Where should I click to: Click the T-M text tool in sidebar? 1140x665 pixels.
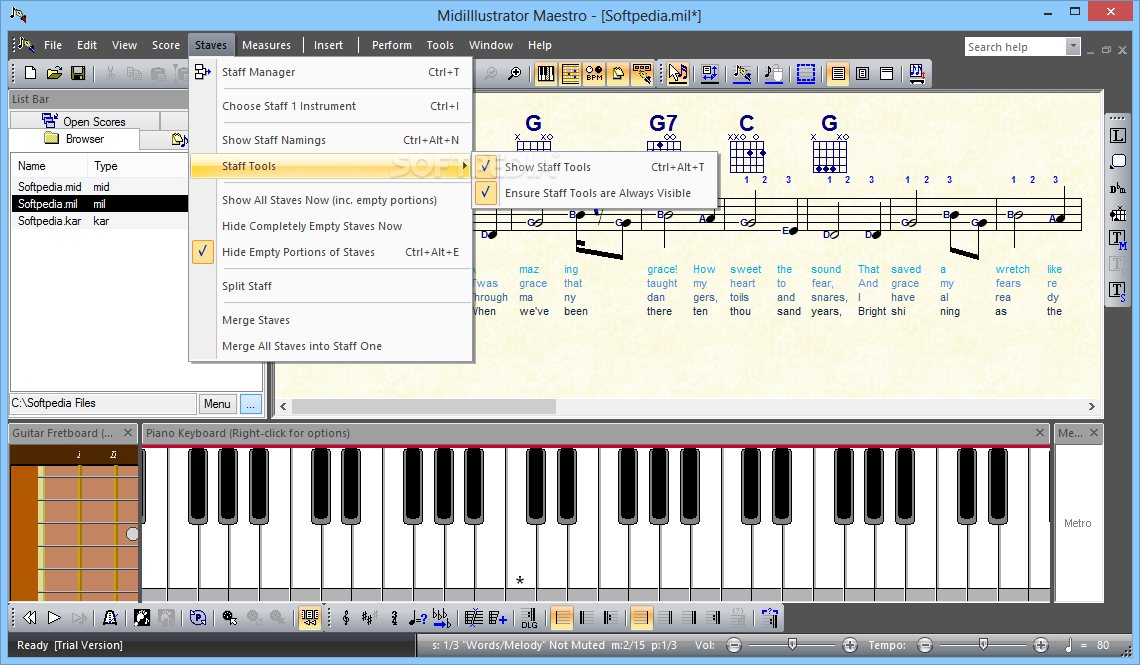pyautogui.click(x=1117, y=239)
